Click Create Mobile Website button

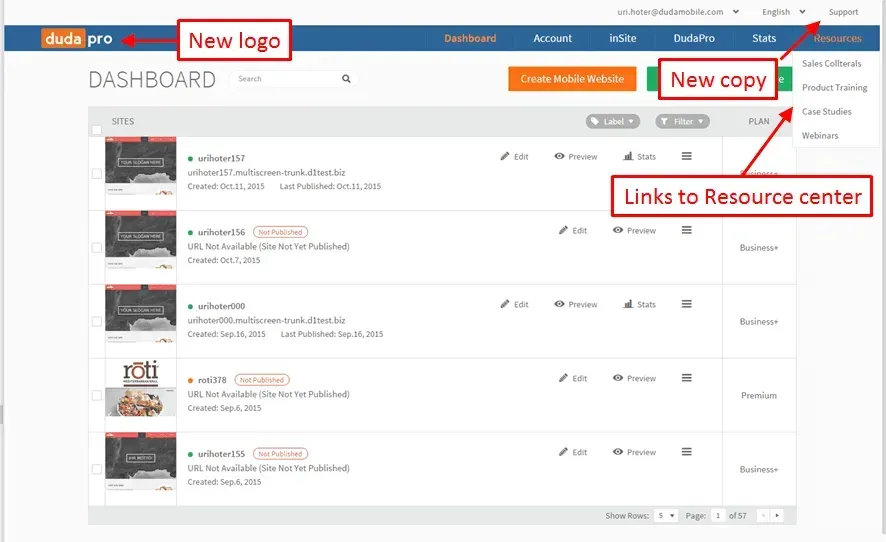(x=572, y=79)
